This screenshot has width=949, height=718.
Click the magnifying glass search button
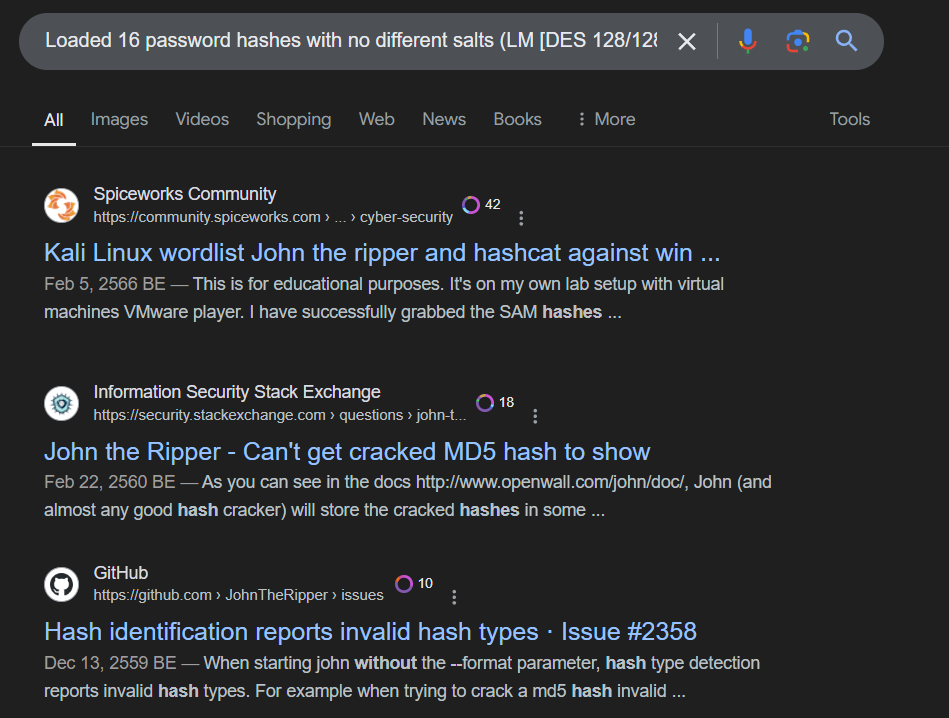point(846,41)
